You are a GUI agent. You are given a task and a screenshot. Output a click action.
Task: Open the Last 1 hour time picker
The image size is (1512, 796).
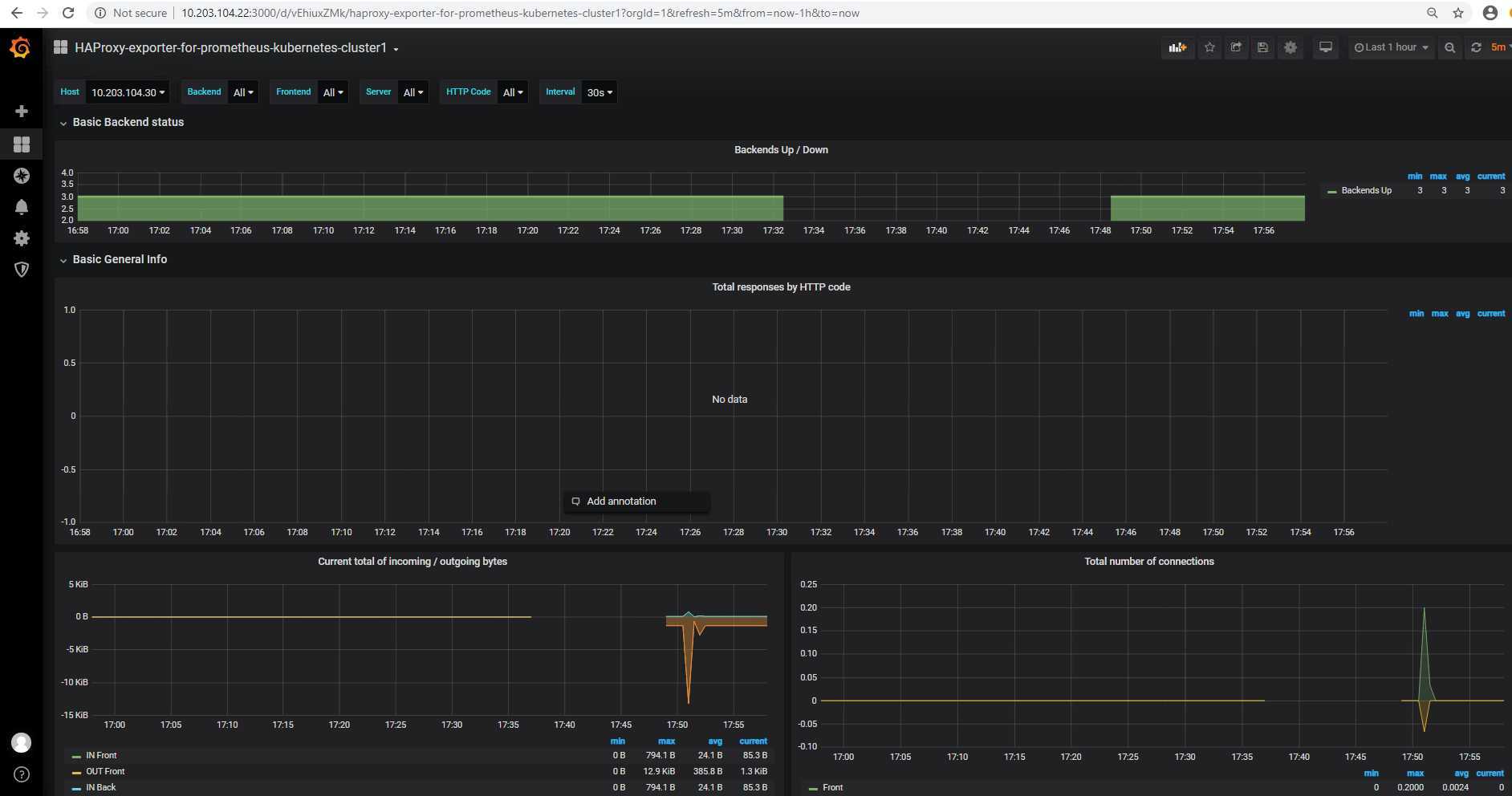tap(1391, 47)
